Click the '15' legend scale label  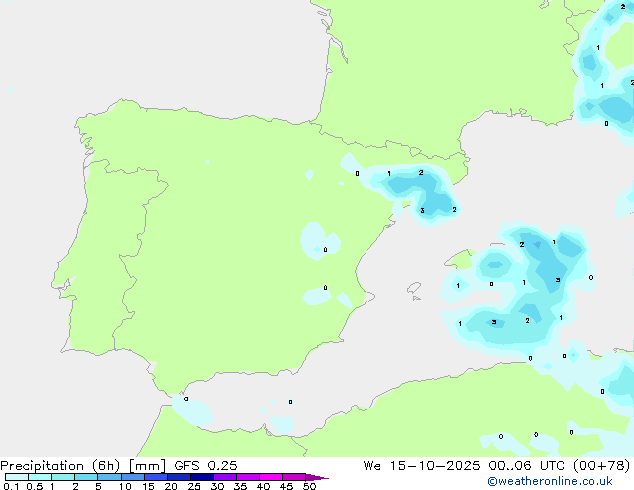point(148,486)
